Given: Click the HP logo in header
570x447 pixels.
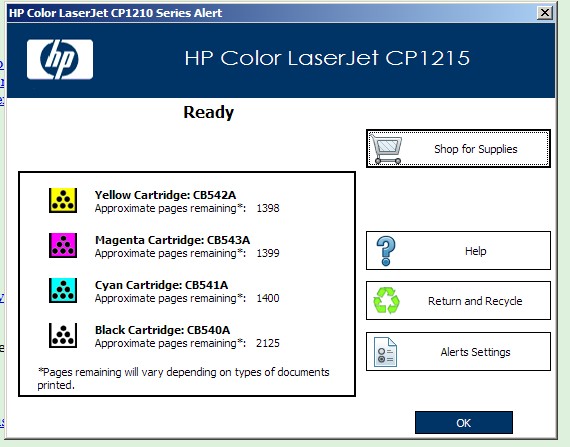Looking at the screenshot, I should pyautogui.click(x=60, y=59).
